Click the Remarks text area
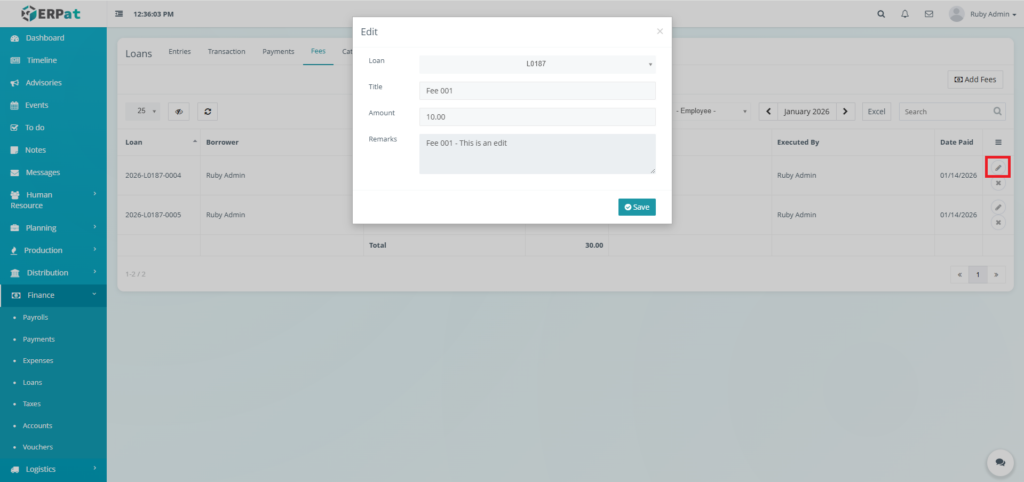 pos(537,154)
